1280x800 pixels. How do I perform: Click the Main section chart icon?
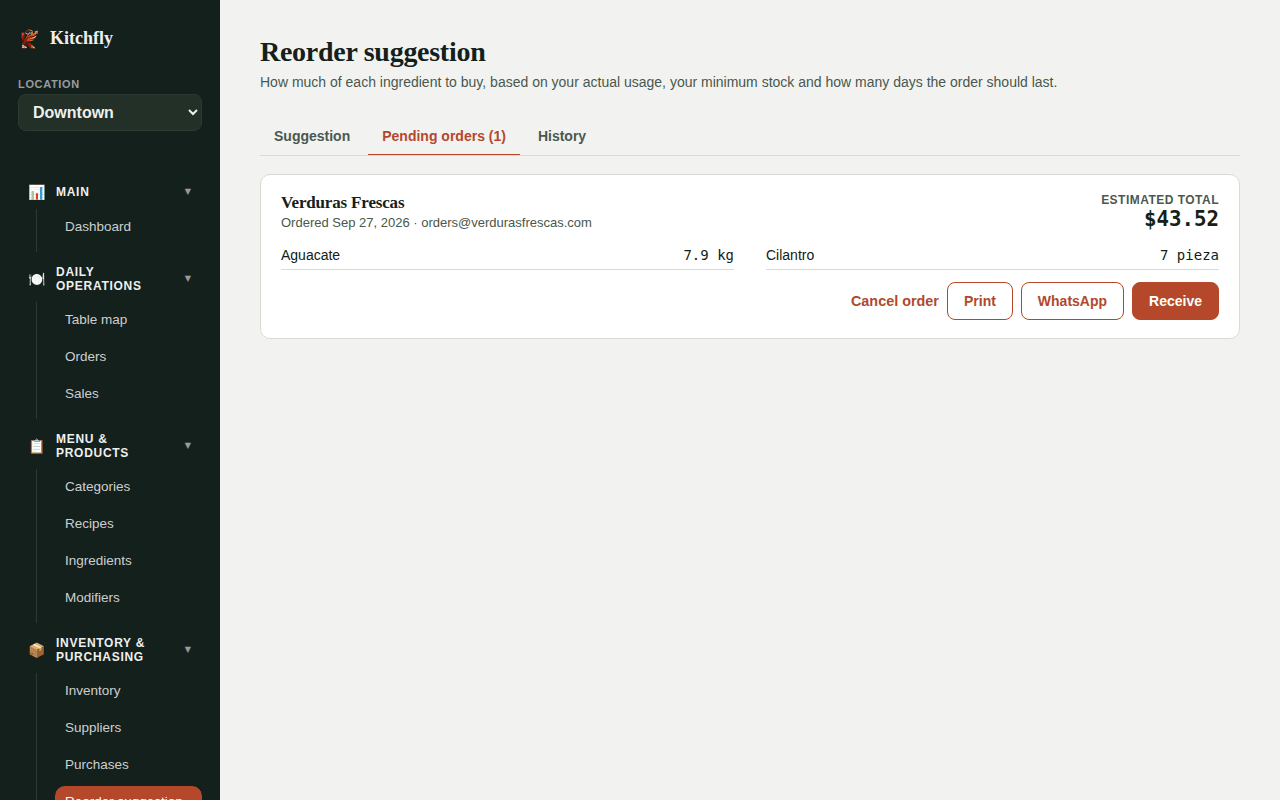37,192
